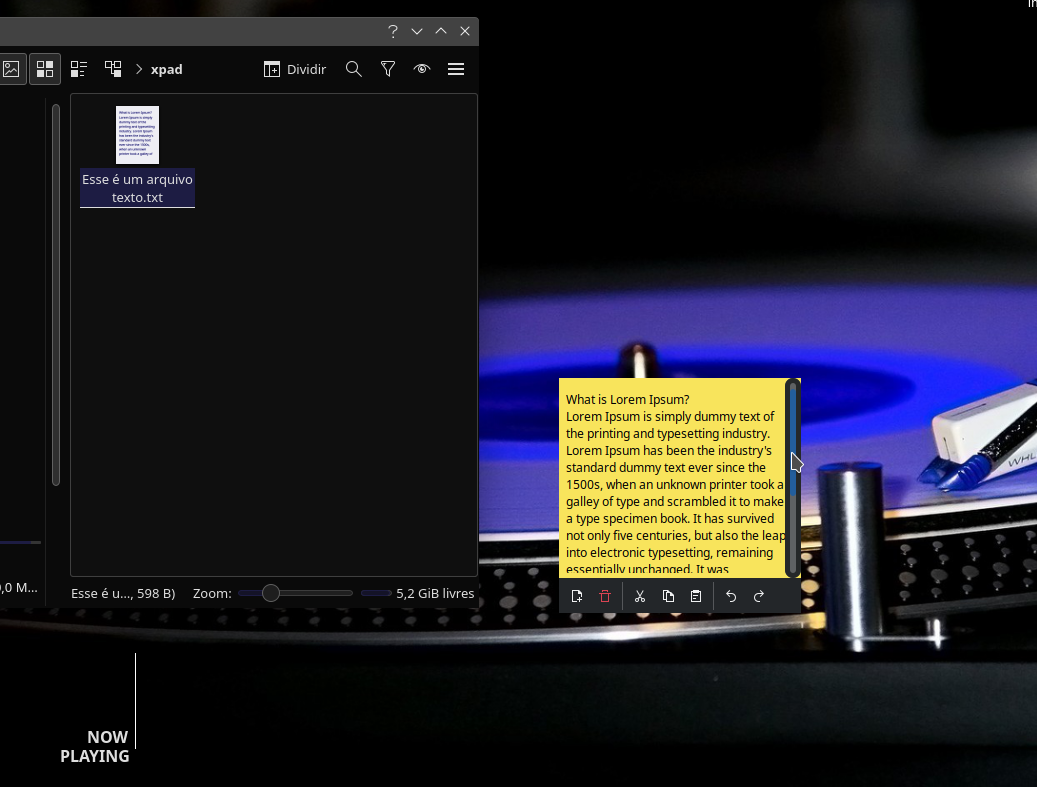Redo the last undone edit

759,595
